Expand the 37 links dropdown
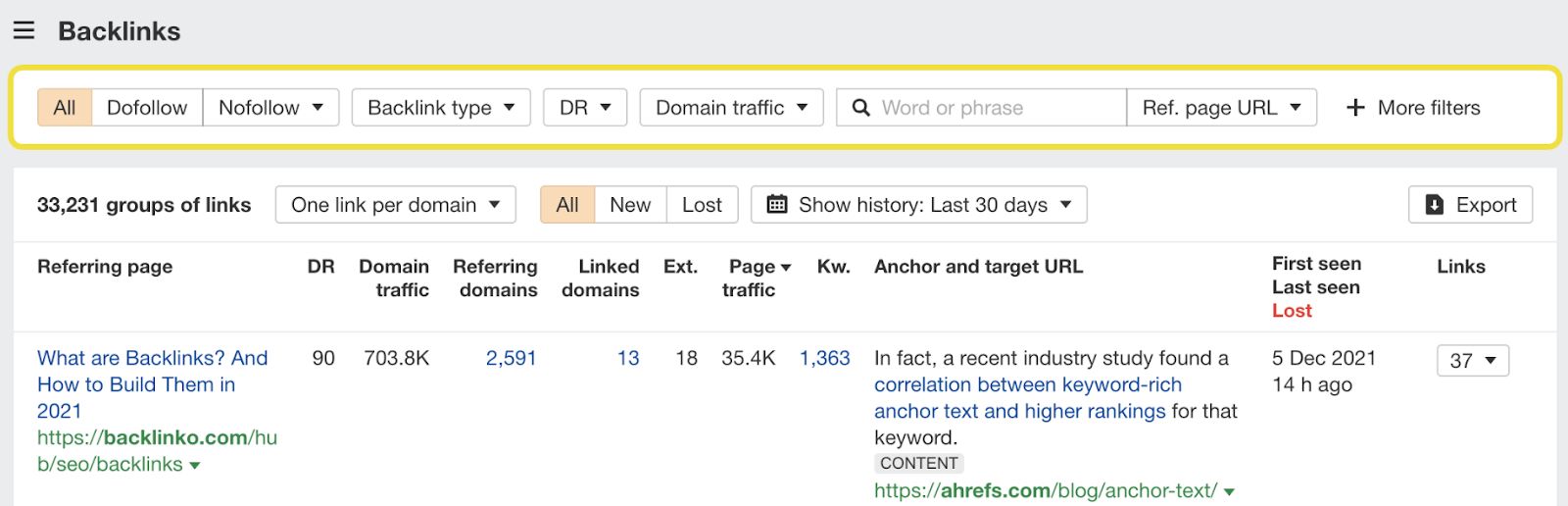The image size is (1568, 506). coord(1473,361)
